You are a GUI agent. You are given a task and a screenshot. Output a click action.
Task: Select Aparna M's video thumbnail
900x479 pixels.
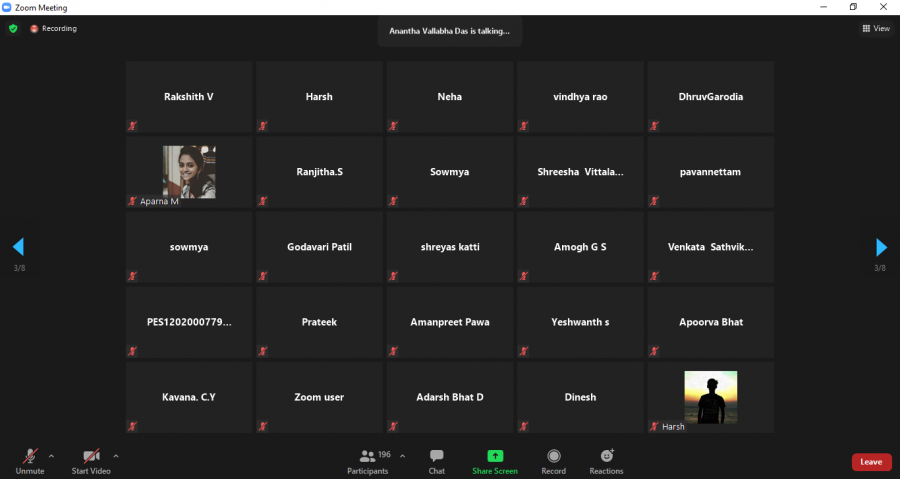click(x=189, y=172)
